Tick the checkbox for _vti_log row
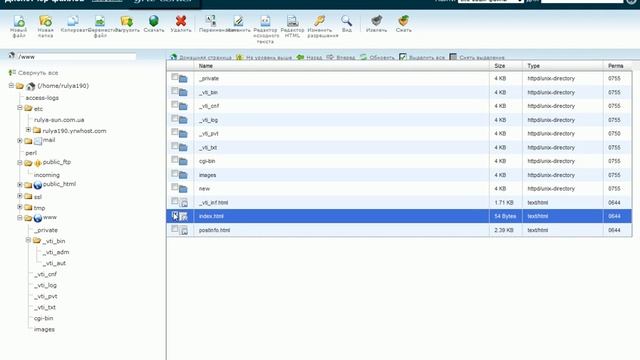 [174, 118]
